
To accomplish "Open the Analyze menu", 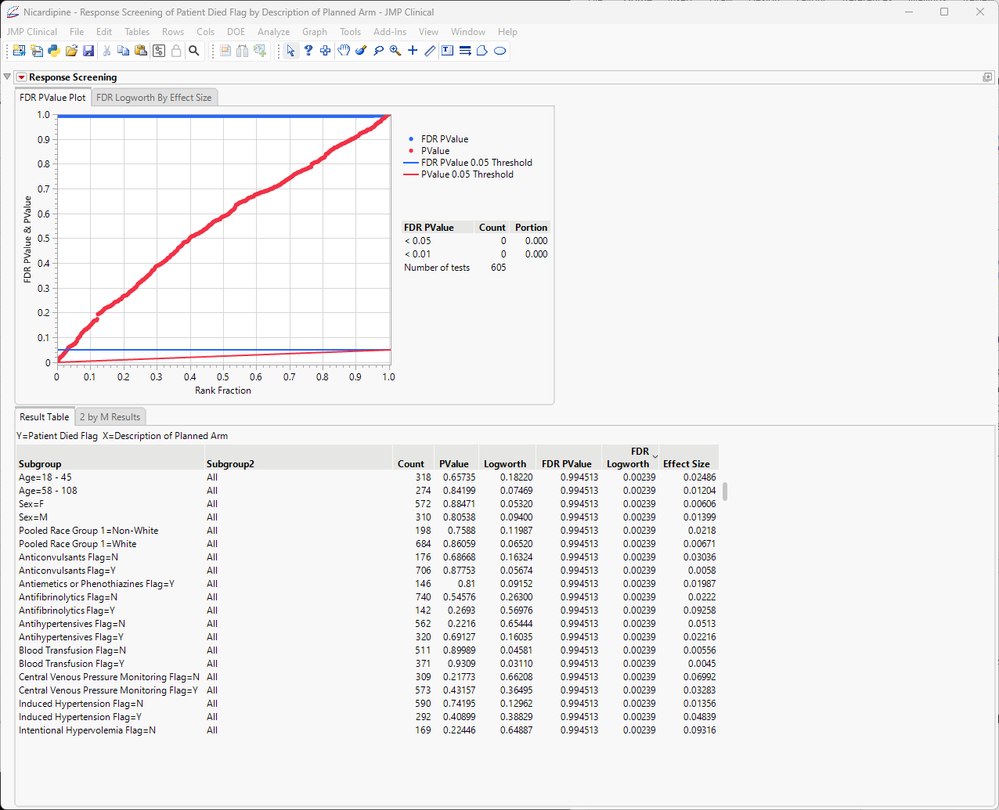I will pos(273,32).
